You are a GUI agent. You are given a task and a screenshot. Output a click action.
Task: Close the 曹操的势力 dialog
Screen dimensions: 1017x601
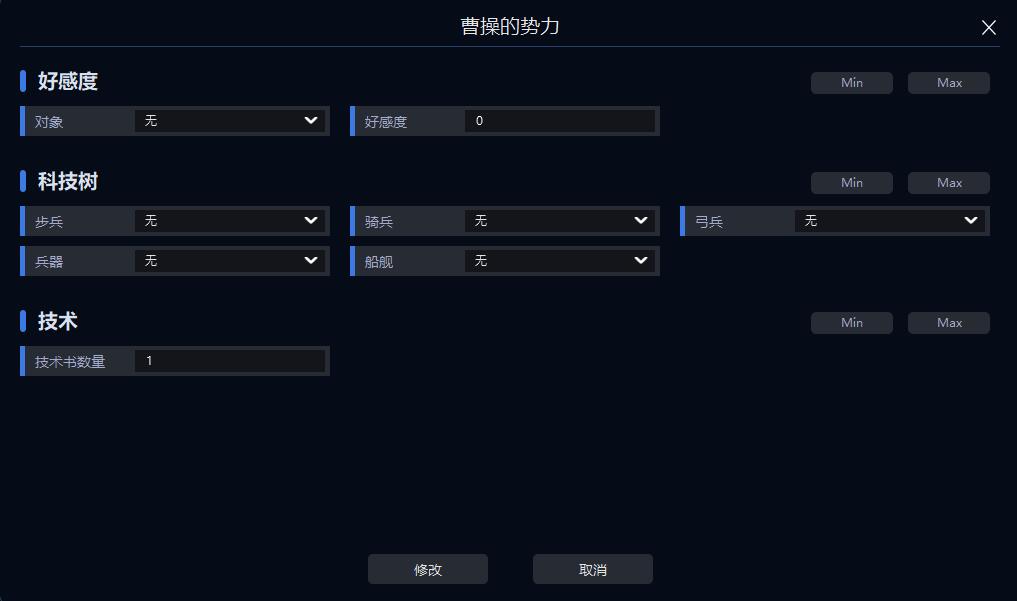(989, 28)
